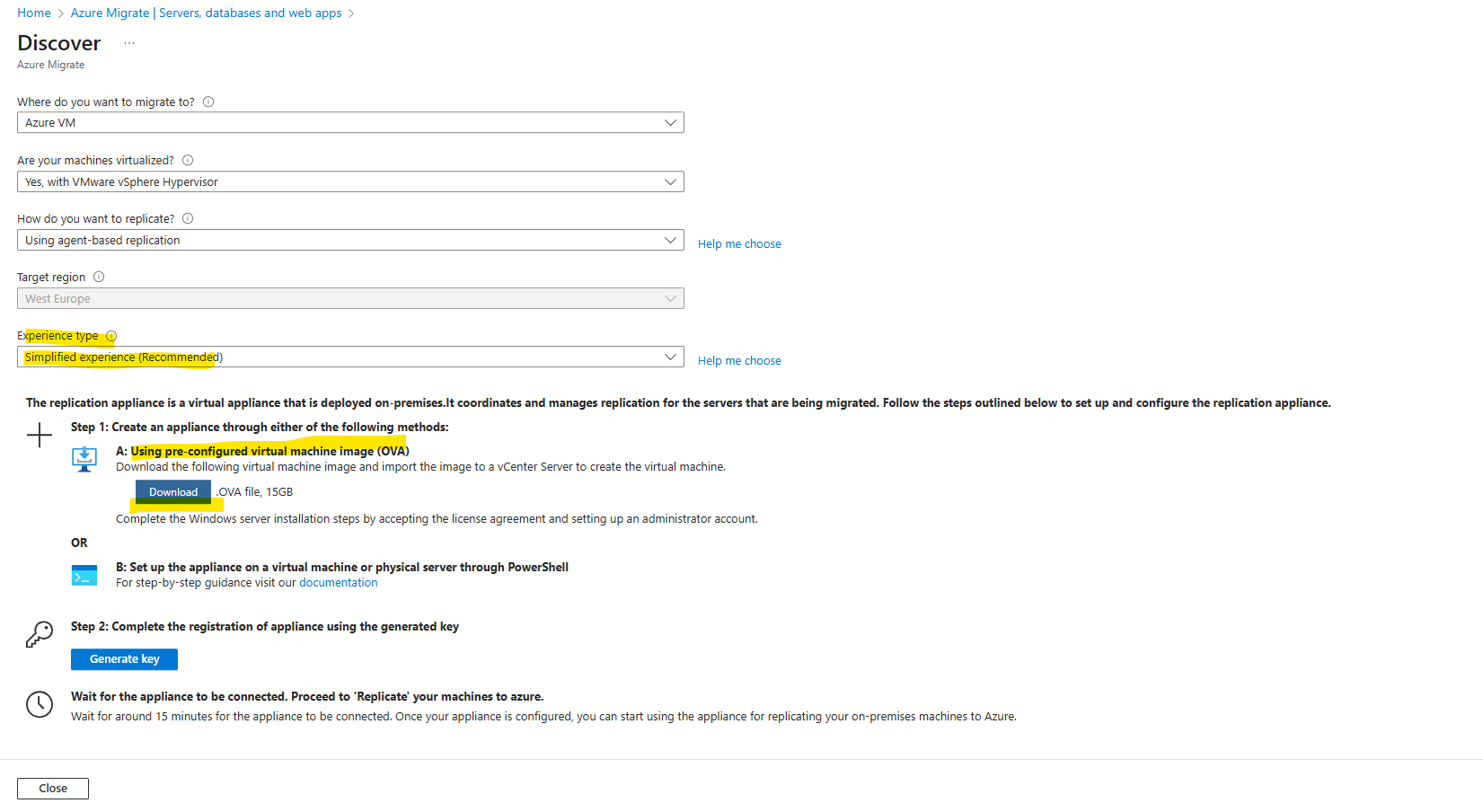Click the clock icon beside wait message
1483x812 pixels.
tap(40, 704)
